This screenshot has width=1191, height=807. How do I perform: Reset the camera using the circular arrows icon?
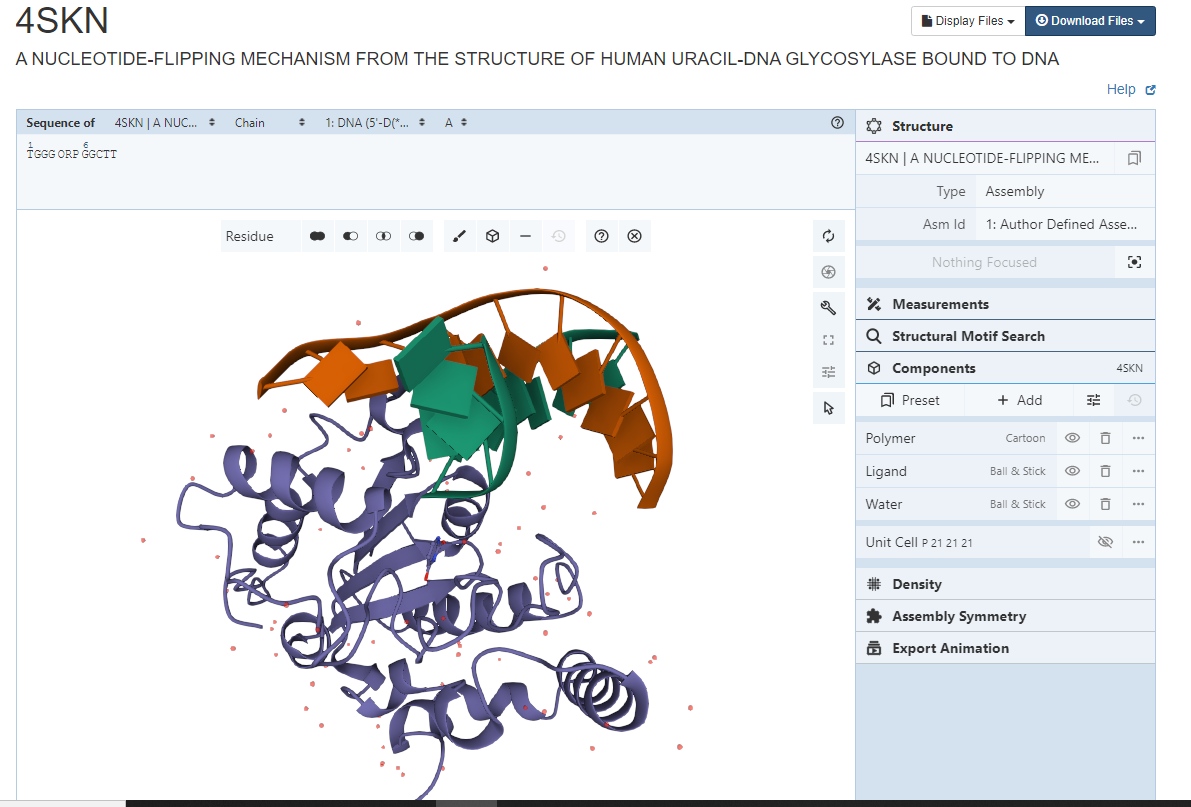tap(828, 235)
